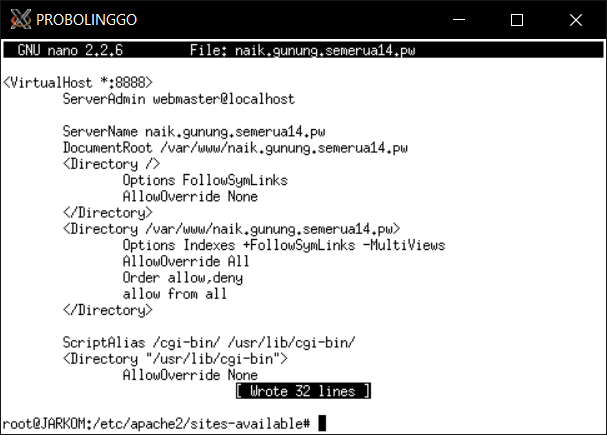Click the <Directory "/usr/lib/cgi-bin"> line

click(x=175, y=359)
